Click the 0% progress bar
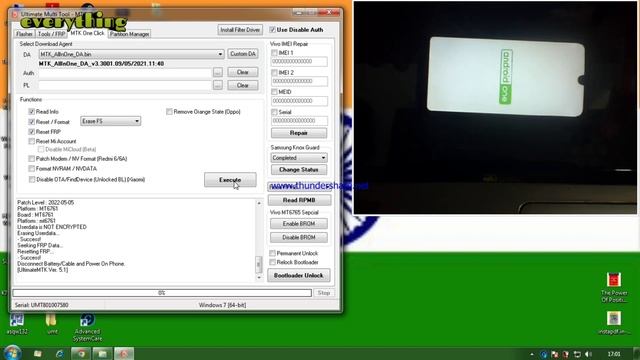This screenshot has width=640, height=360. tap(162, 293)
